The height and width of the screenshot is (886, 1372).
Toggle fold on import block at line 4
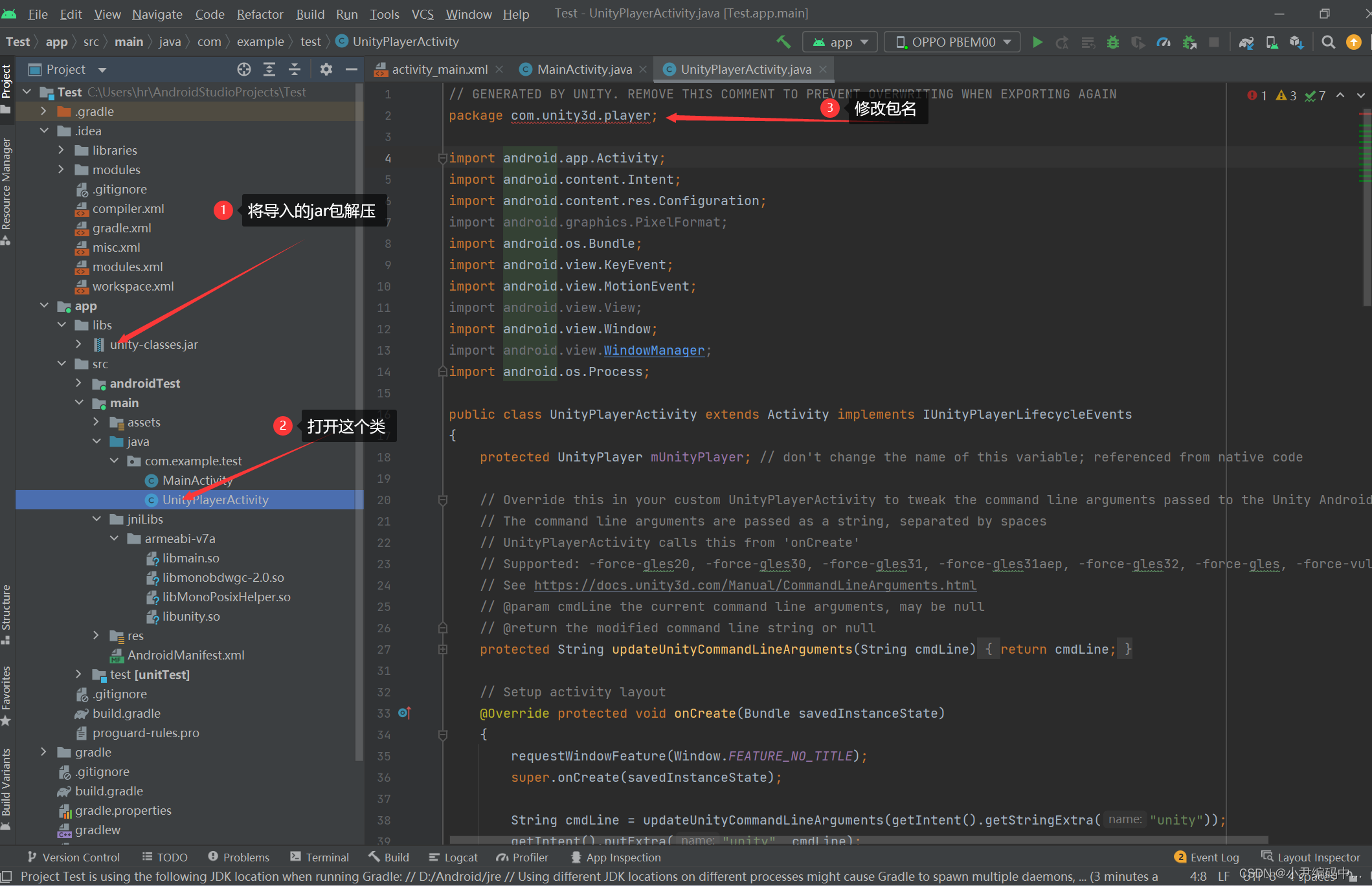(443, 158)
